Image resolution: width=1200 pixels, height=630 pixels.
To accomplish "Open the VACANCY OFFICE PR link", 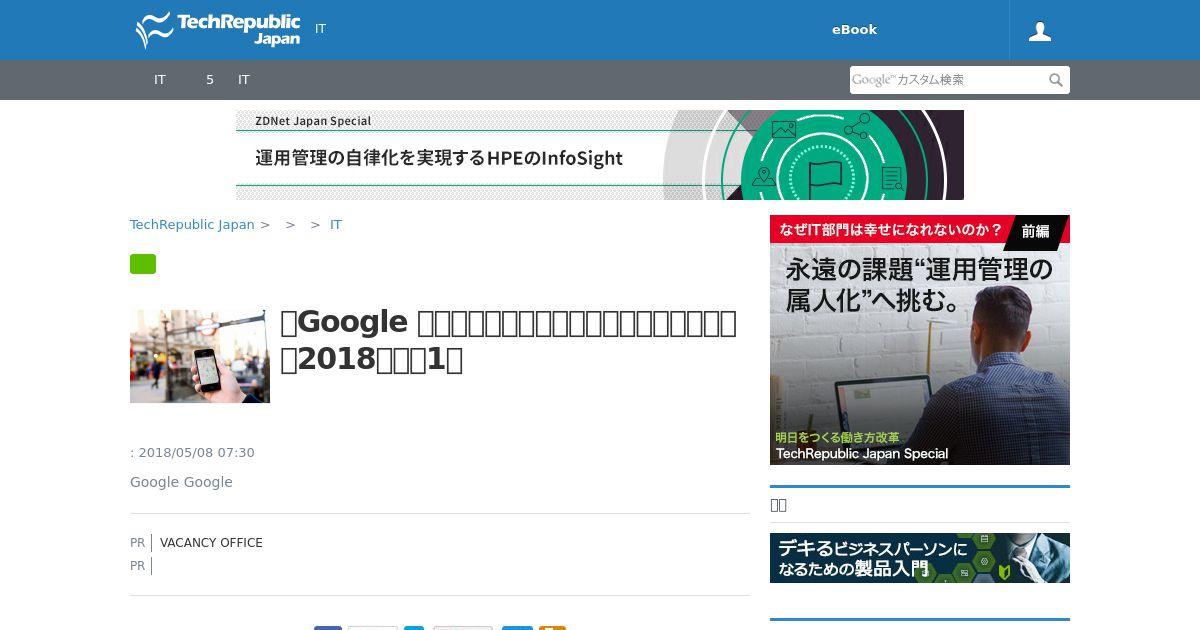I will pyautogui.click(x=211, y=543).
